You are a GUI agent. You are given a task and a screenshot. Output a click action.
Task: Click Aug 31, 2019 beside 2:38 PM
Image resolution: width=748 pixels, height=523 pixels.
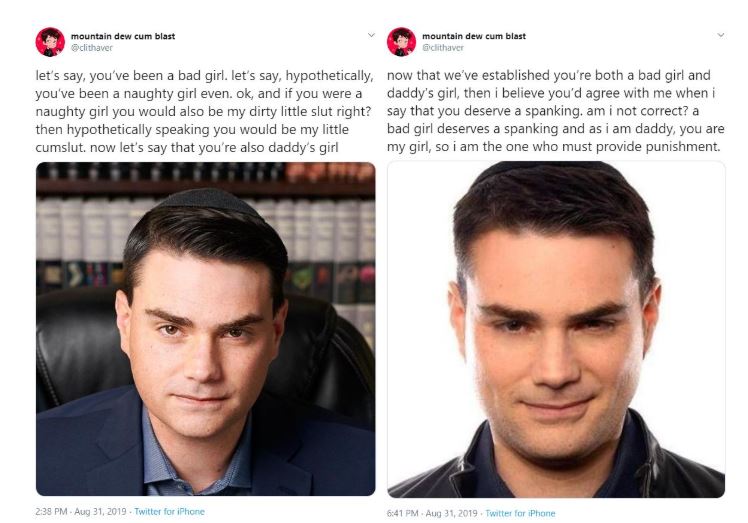[100, 512]
